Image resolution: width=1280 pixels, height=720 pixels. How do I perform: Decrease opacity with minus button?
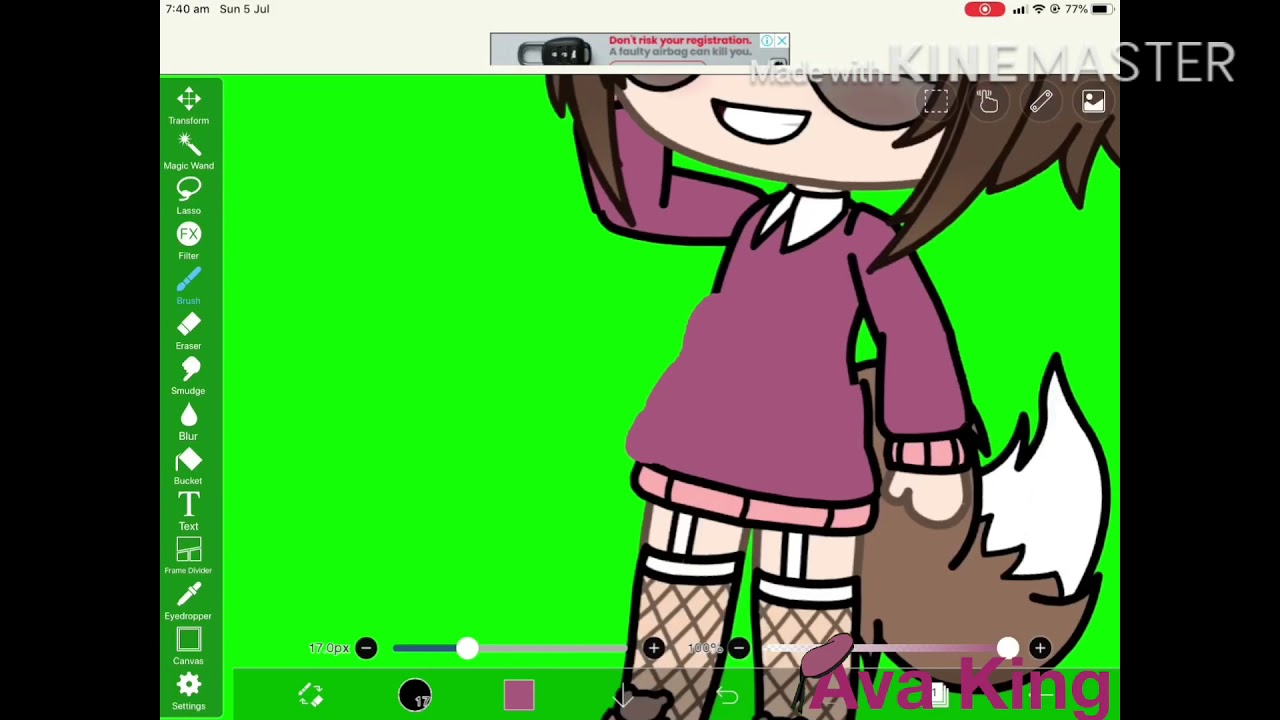pos(739,649)
